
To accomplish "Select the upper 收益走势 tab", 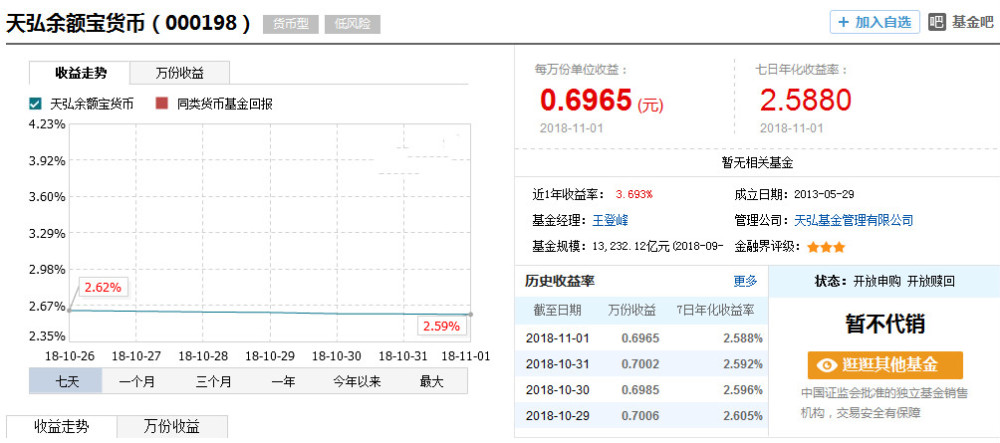I will tap(80, 73).
